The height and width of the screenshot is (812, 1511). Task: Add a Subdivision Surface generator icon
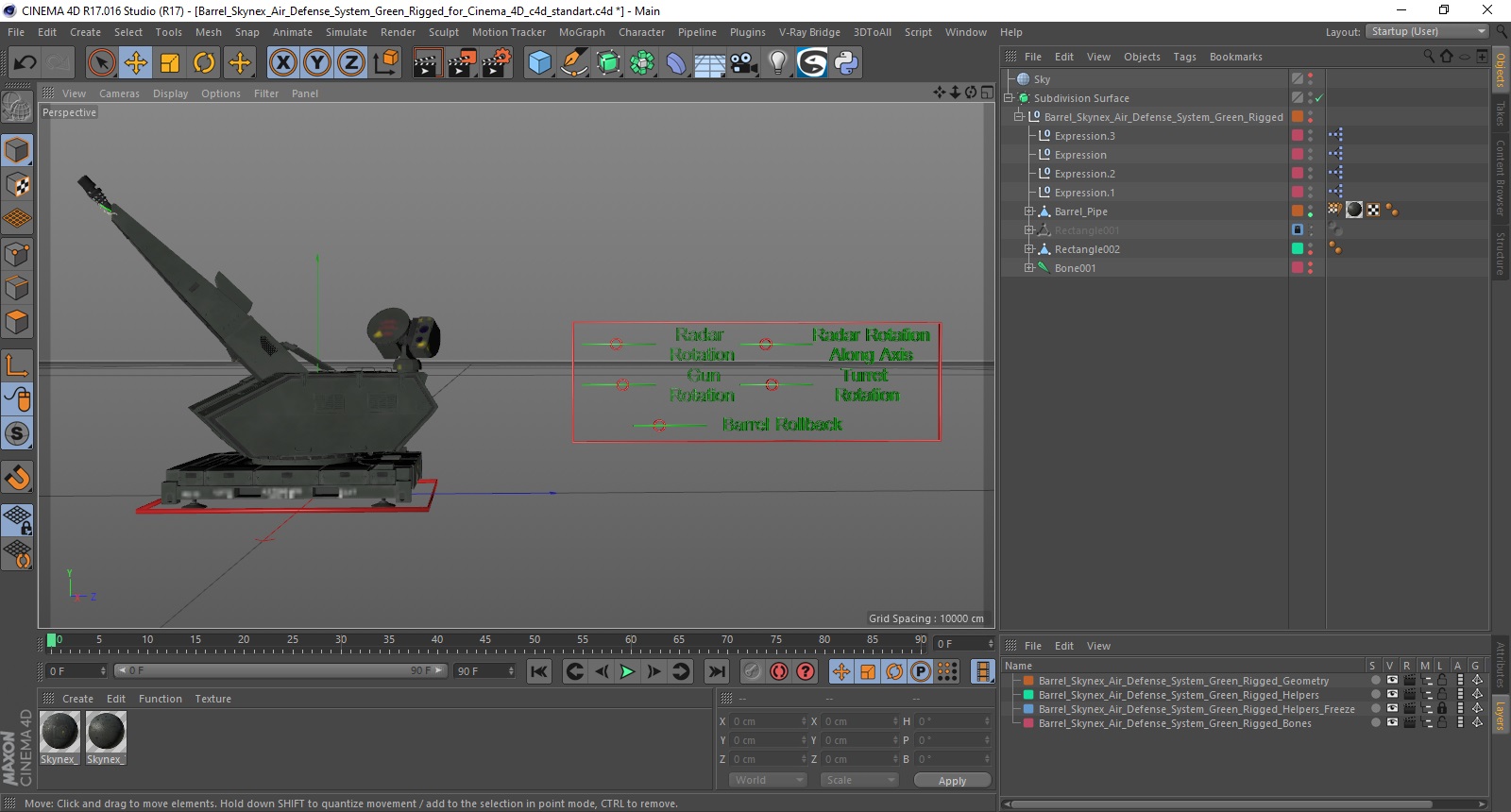[608, 63]
